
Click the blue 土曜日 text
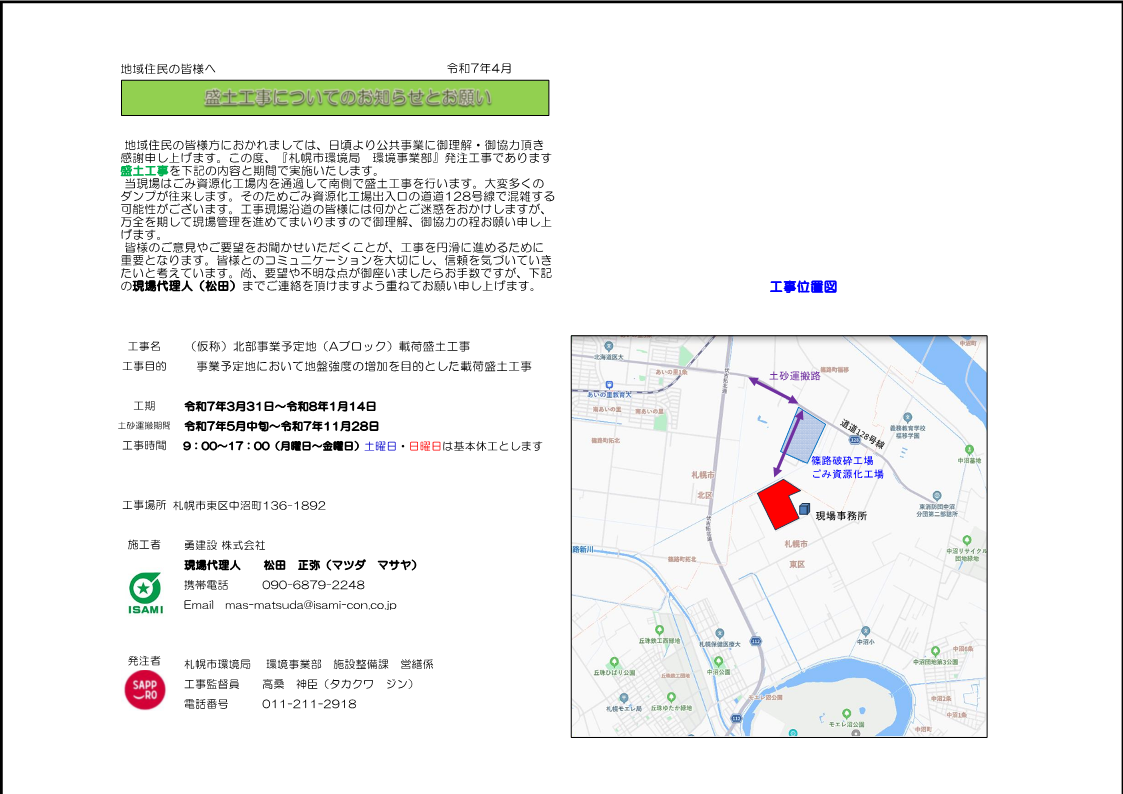point(380,446)
